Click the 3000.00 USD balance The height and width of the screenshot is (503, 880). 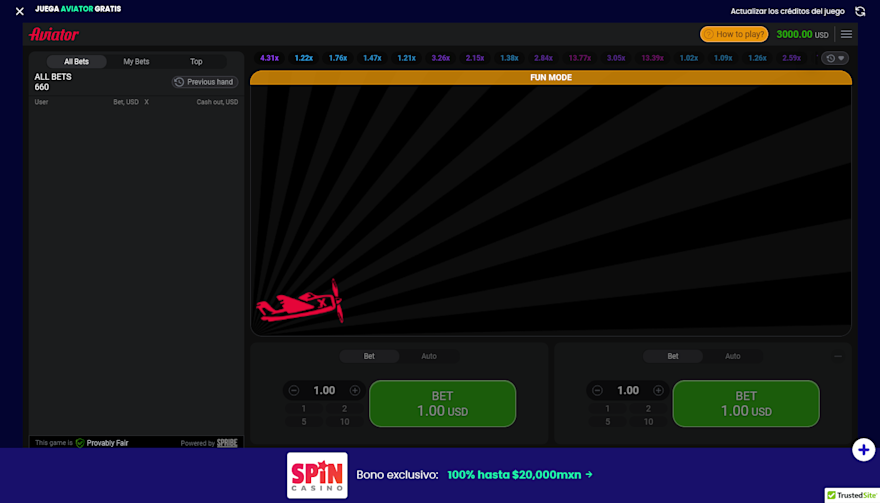pyautogui.click(x=802, y=34)
